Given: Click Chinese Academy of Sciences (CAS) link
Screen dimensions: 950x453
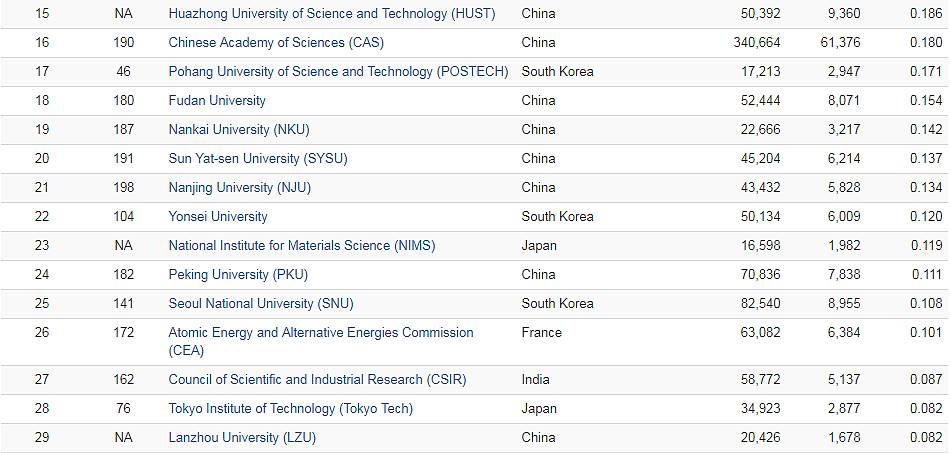Looking at the screenshot, I should [x=276, y=43].
